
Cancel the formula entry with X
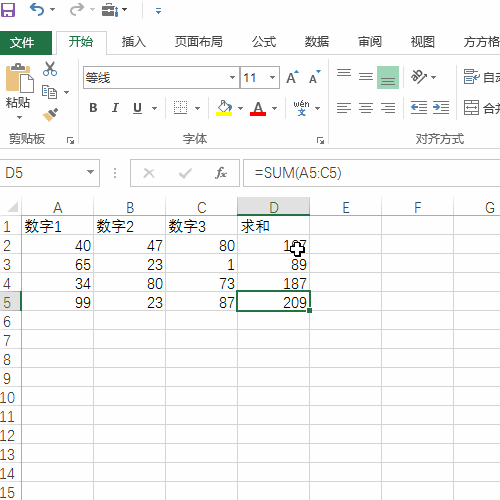tap(149, 173)
